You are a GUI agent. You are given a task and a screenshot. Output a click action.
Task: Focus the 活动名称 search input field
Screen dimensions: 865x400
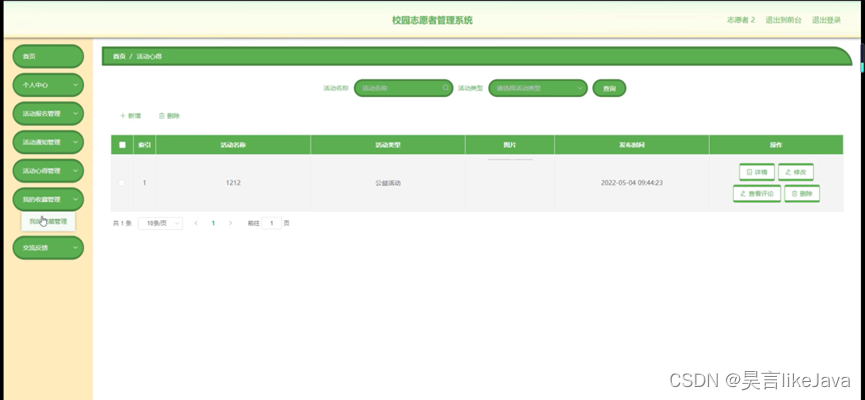click(x=403, y=88)
